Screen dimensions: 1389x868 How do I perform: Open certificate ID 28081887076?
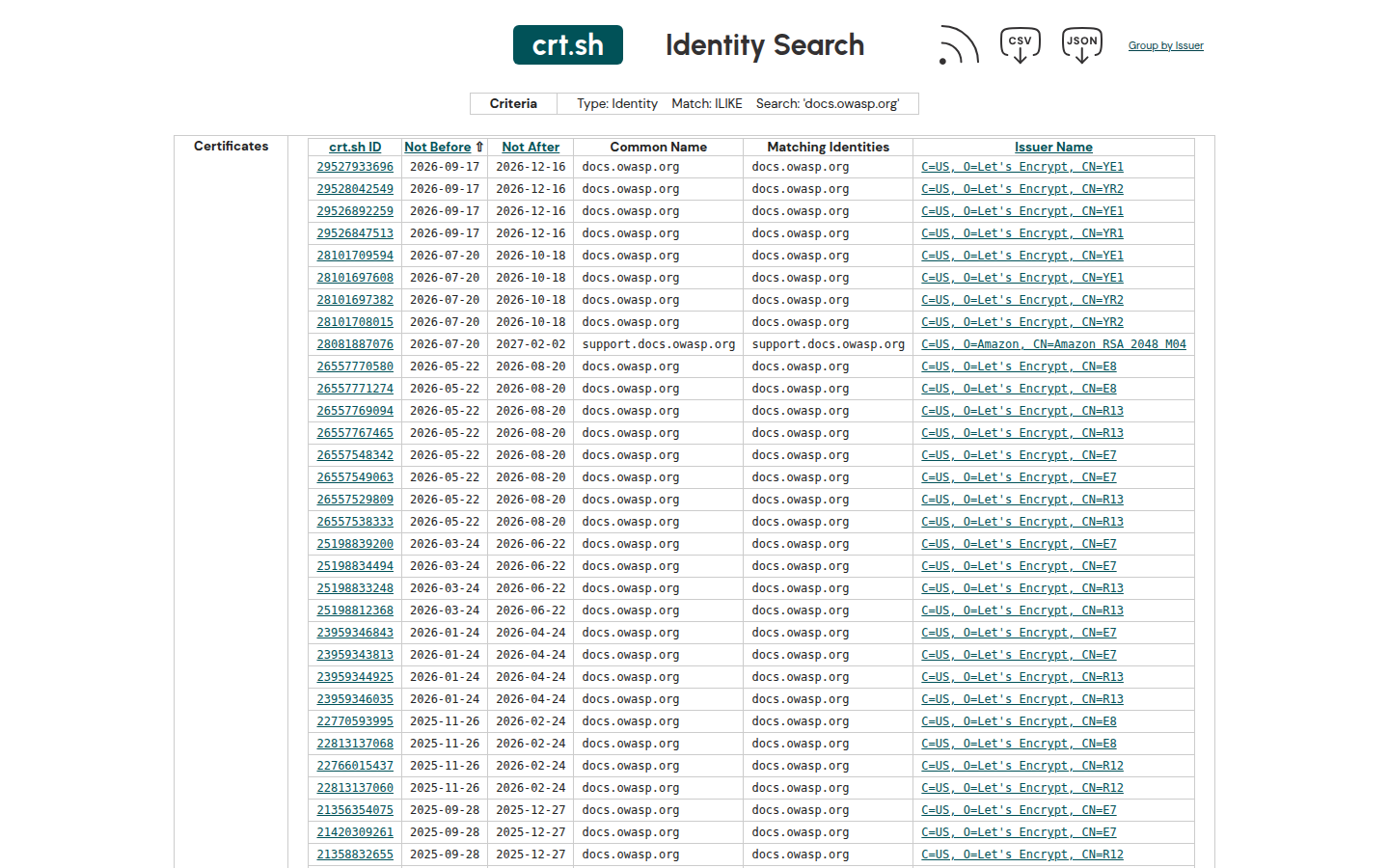pyautogui.click(x=355, y=344)
